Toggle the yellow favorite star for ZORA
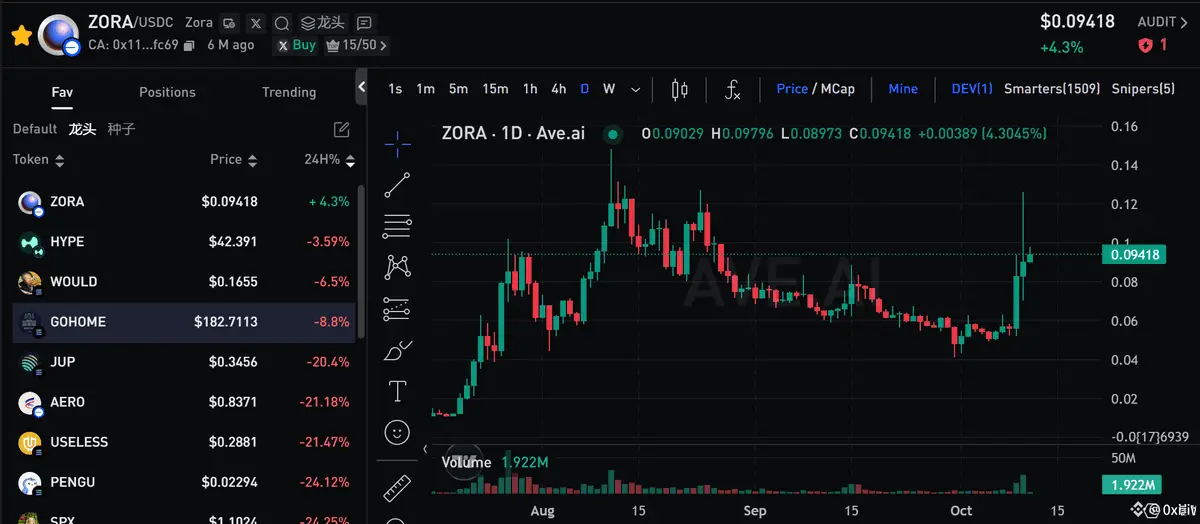This screenshot has width=1200, height=524. [20, 36]
